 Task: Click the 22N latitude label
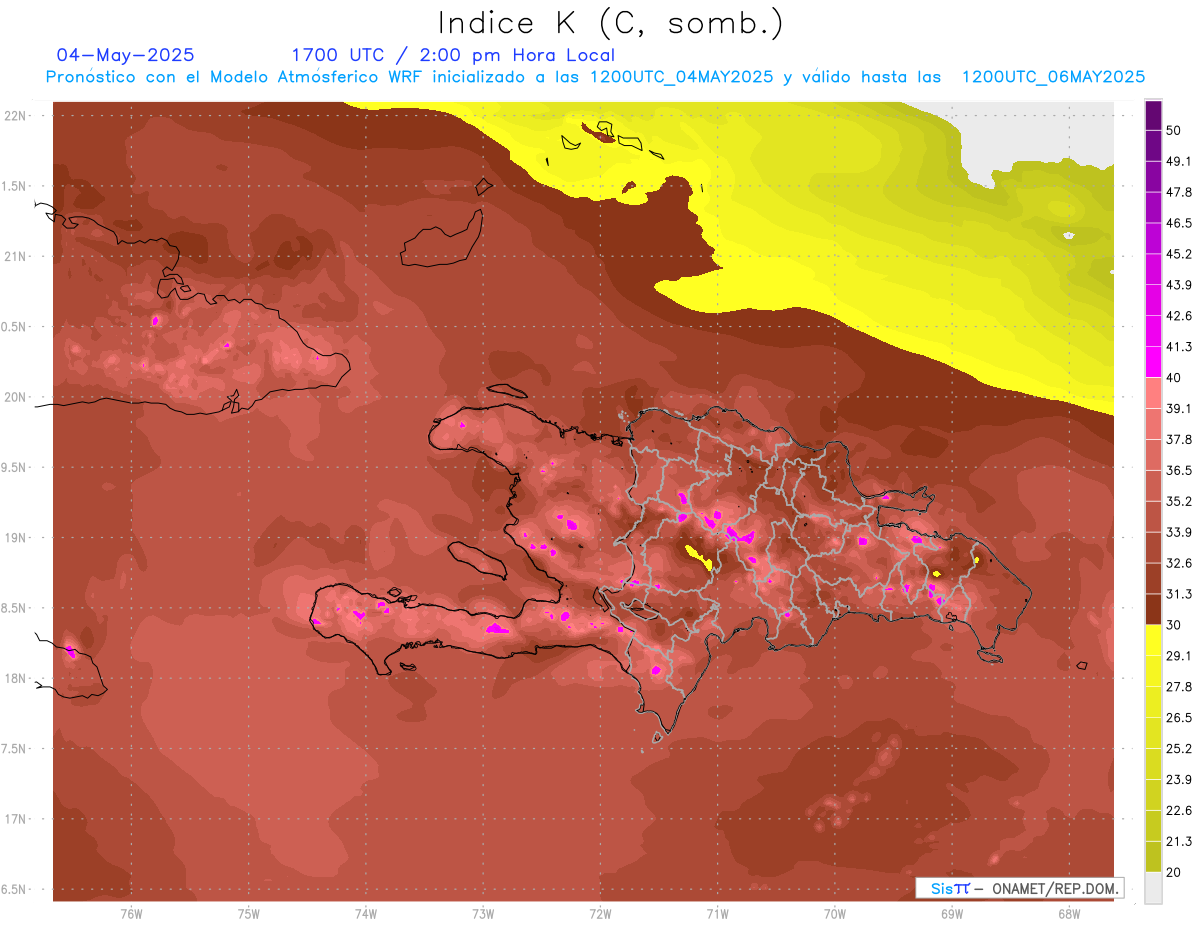16,116
